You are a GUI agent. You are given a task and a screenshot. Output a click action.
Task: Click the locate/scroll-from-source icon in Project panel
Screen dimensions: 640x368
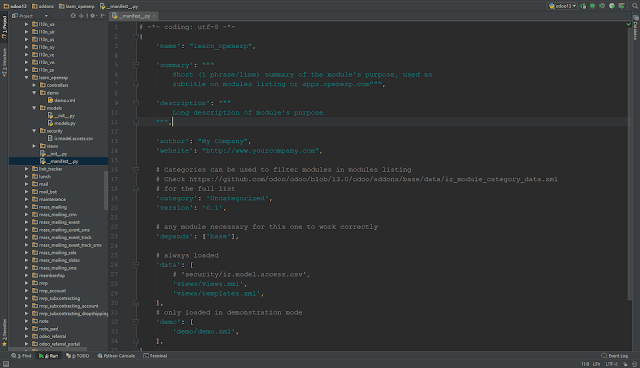point(73,16)
